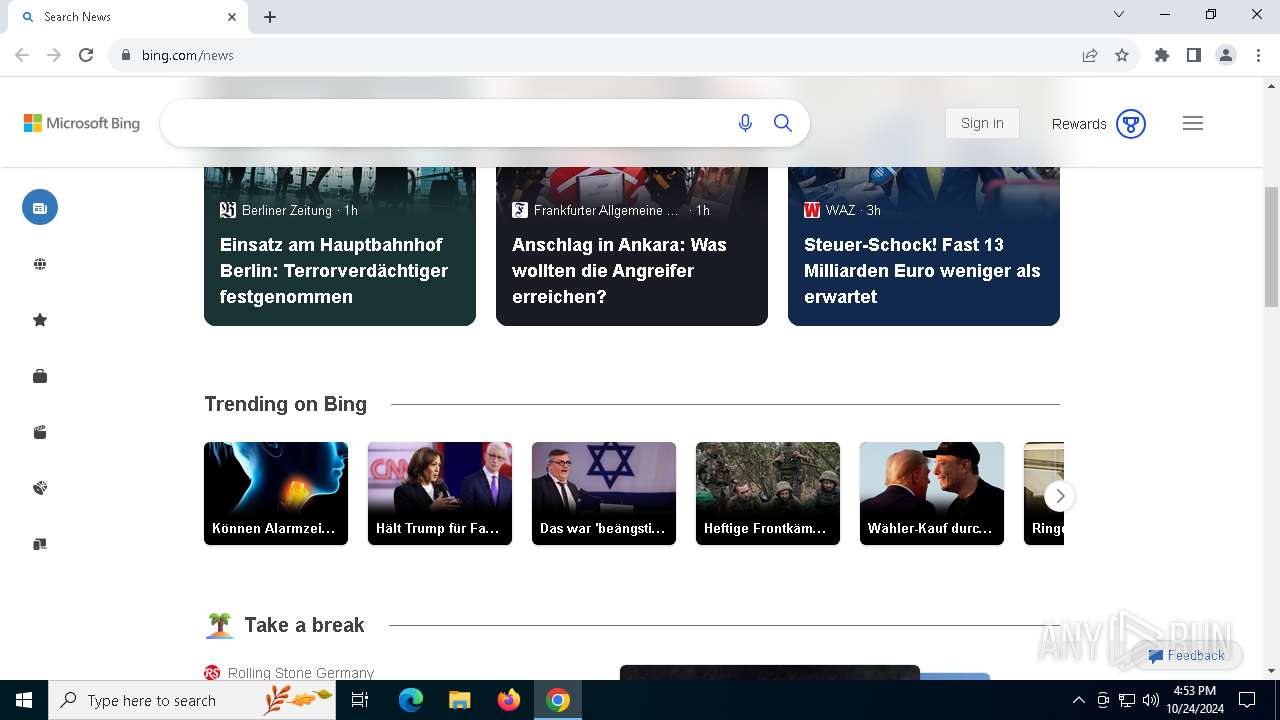Select the business briefcase sidebar icon

[x=40, y=376]
